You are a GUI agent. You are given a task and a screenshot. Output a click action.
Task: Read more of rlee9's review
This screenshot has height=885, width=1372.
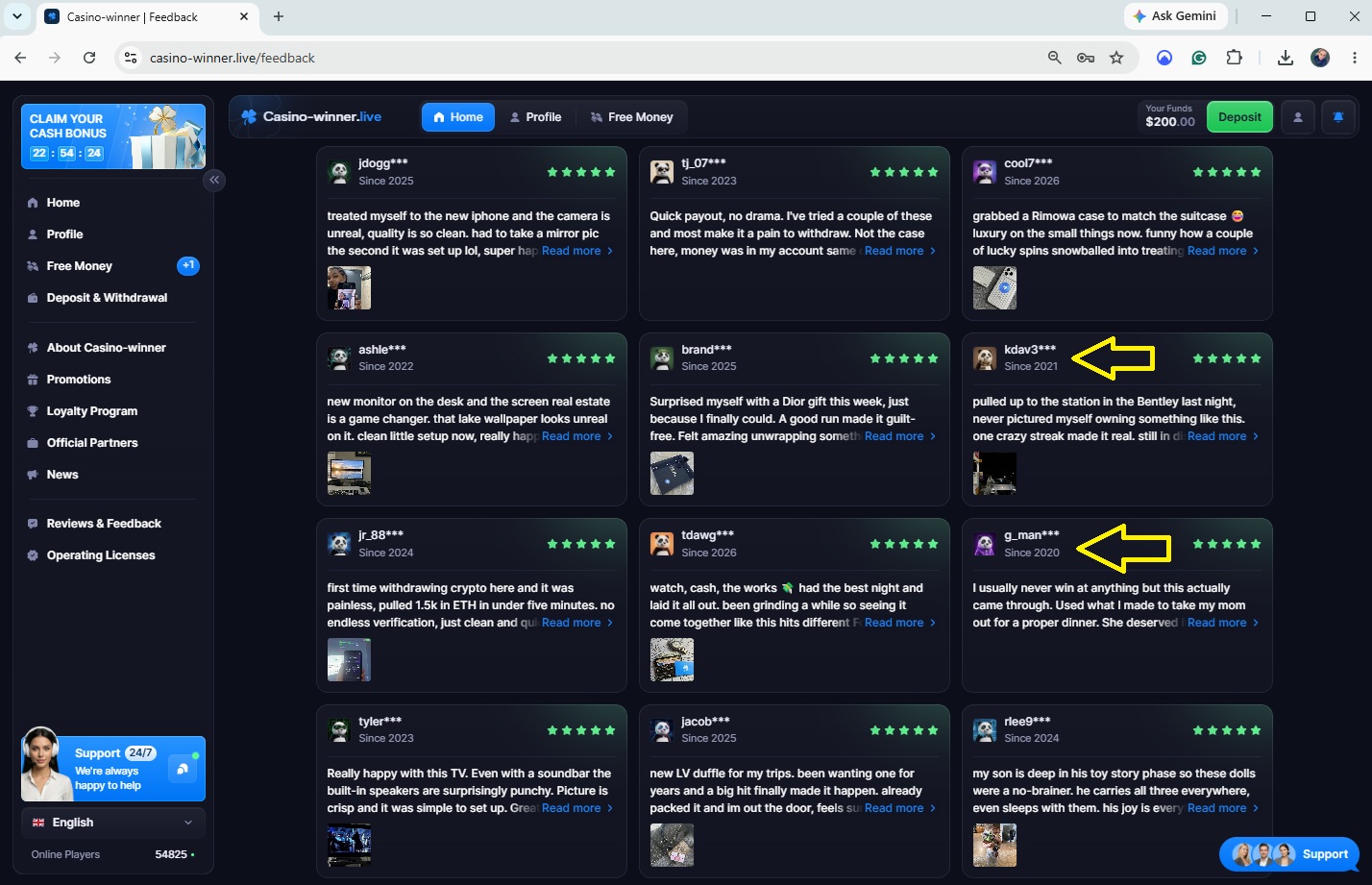pyautogui.click(x=1223, y=808)
